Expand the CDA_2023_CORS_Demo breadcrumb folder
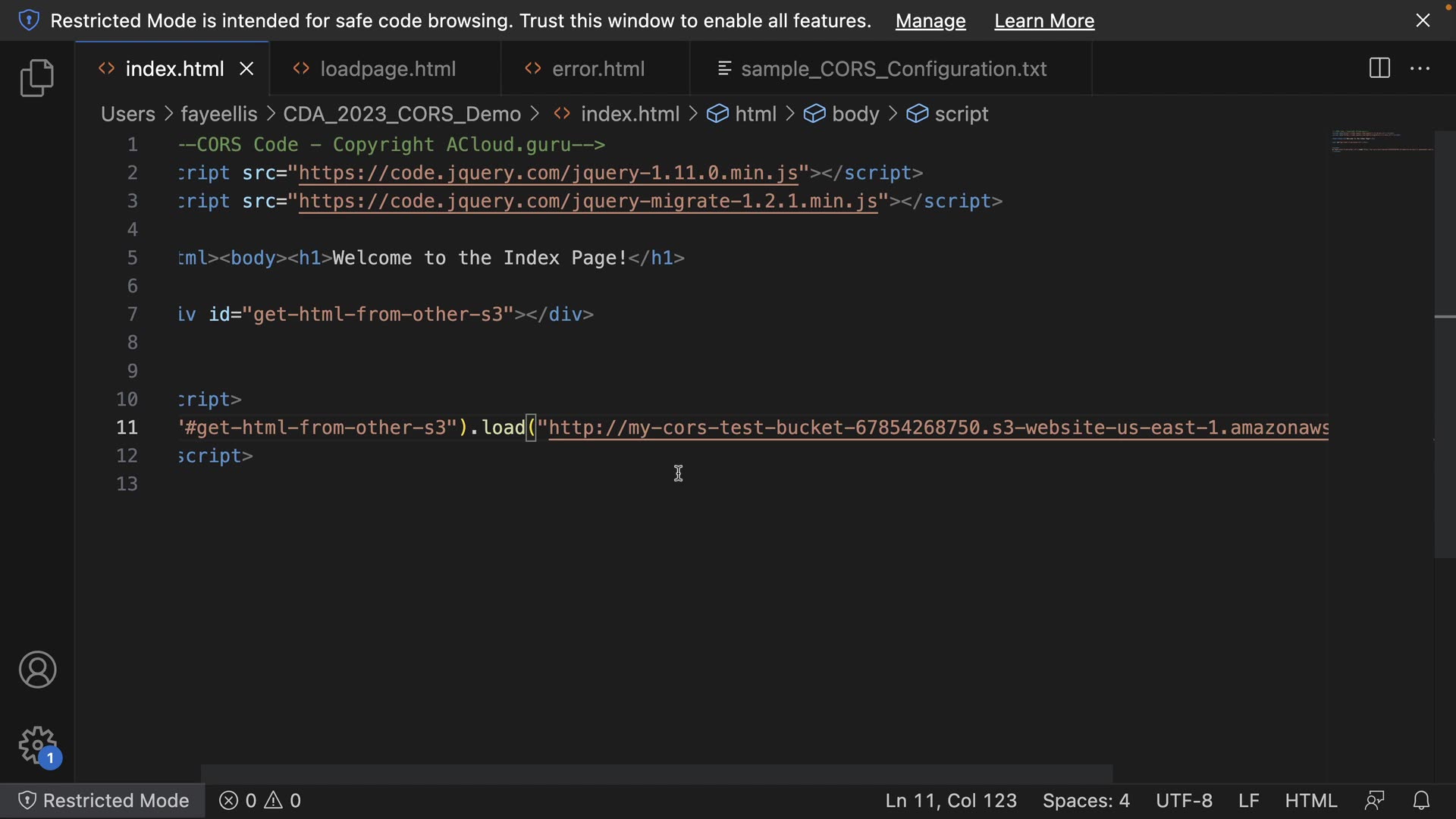 401,114
